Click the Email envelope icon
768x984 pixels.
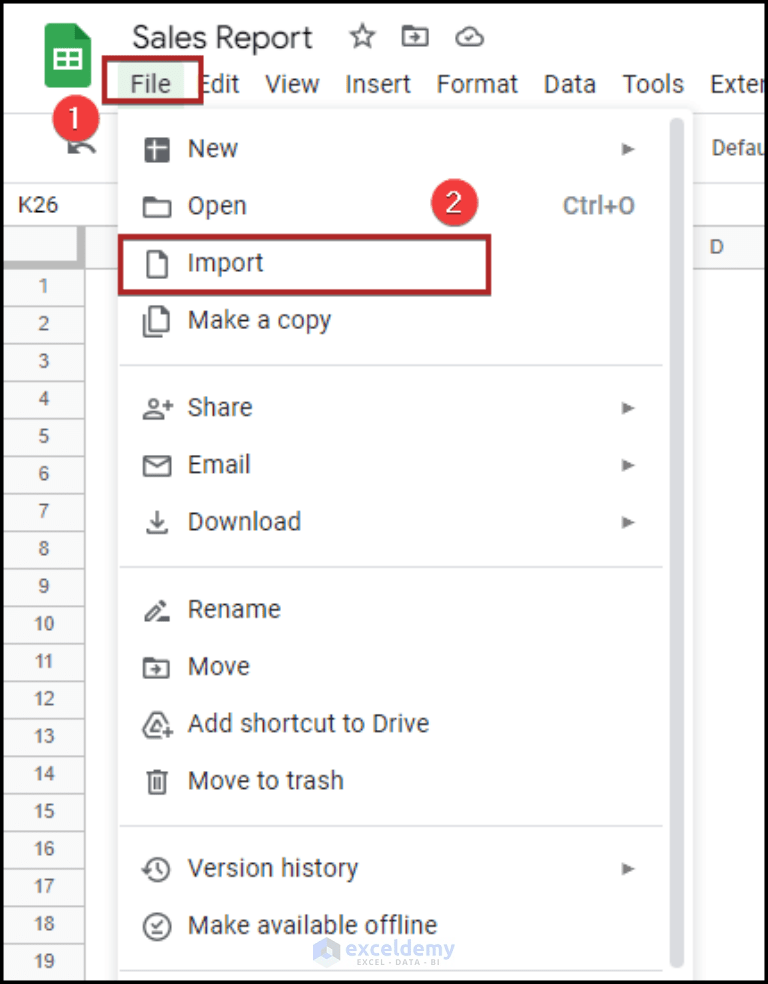157,464
